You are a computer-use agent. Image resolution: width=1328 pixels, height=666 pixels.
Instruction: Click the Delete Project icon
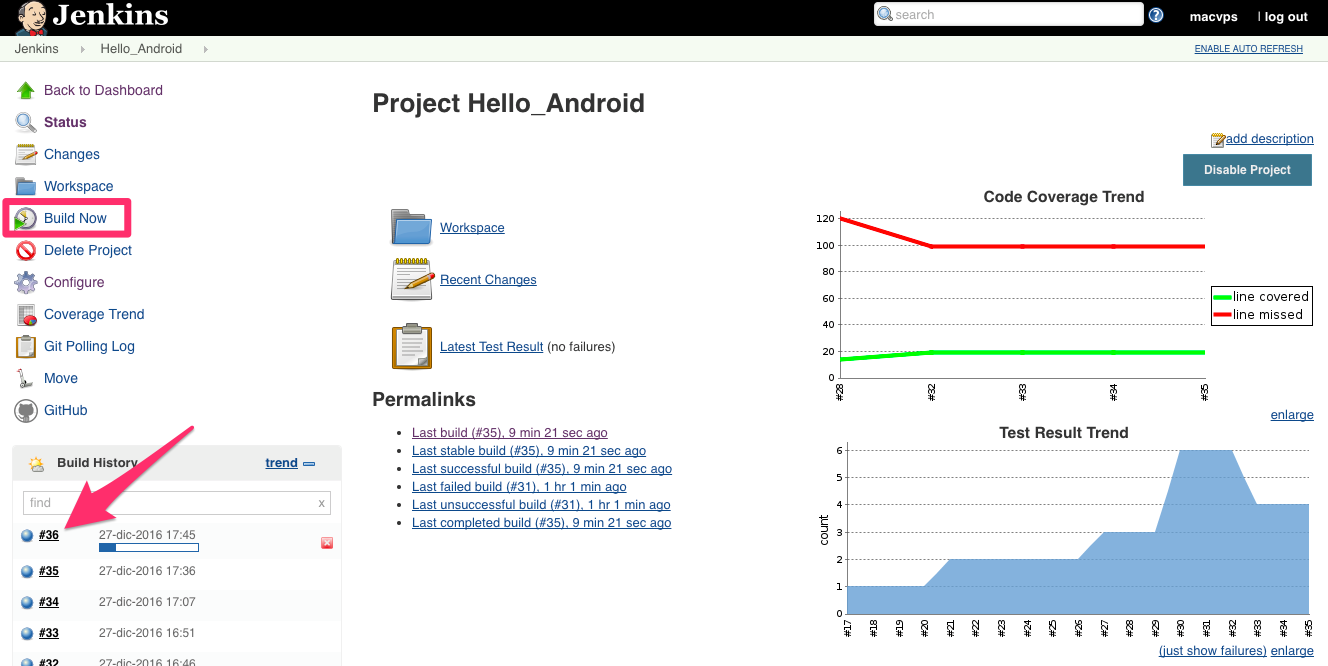point(25,250)
